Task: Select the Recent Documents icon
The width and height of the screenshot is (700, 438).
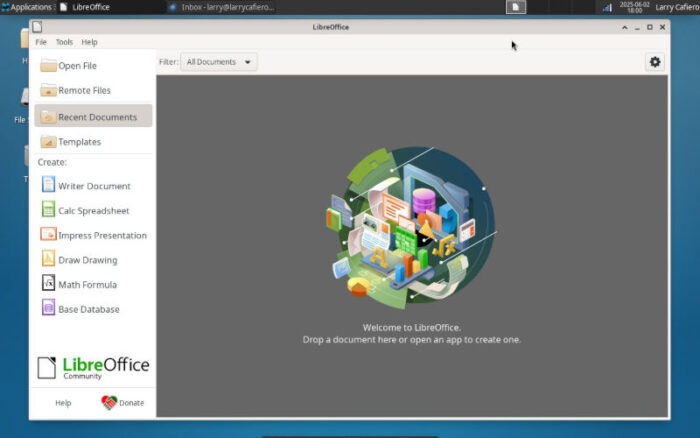Action: [48, 117]
